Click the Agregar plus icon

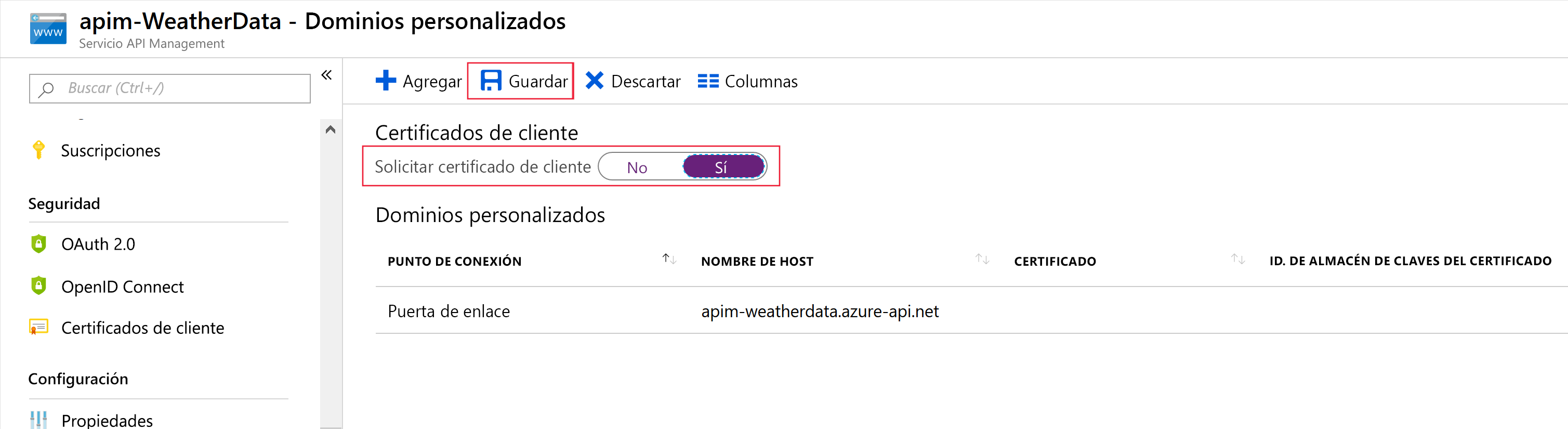(385, 81)
